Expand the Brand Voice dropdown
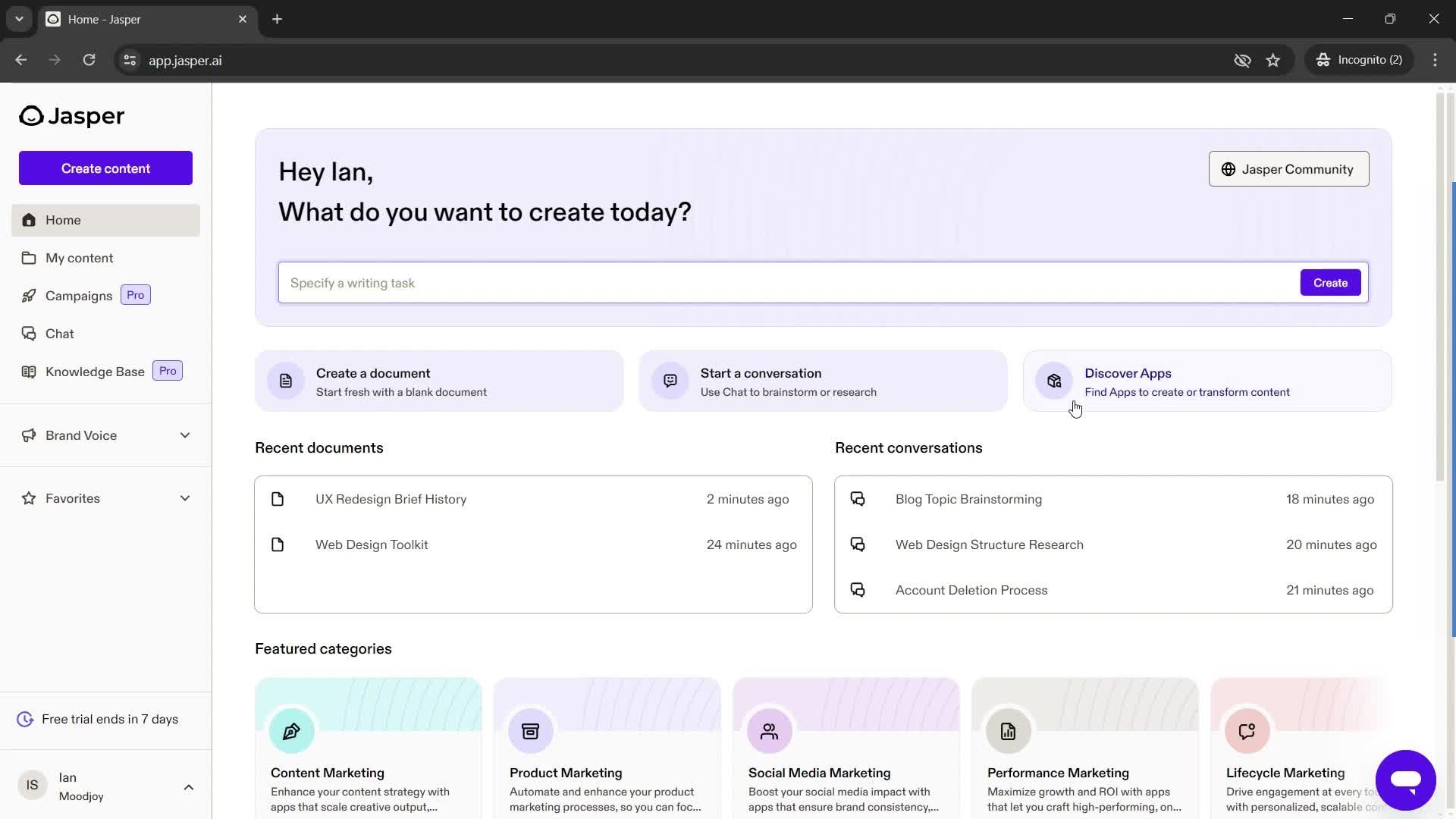Image resolution: width=1456 pixels, height=819 pixels. (x=185, y=435)
